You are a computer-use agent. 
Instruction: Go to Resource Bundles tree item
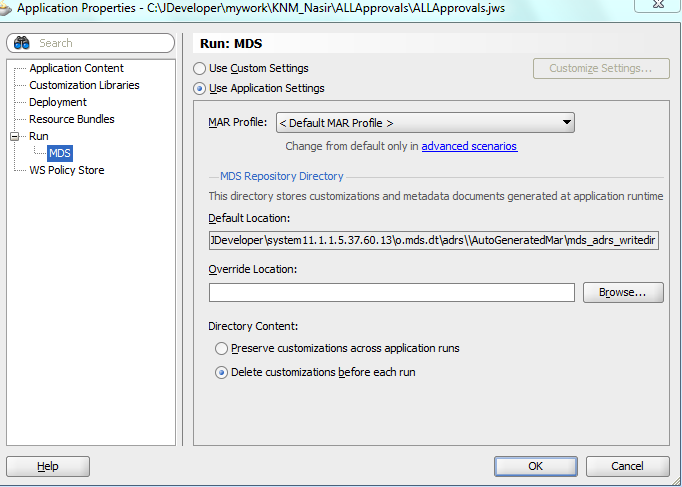click(x=72, y=119)
